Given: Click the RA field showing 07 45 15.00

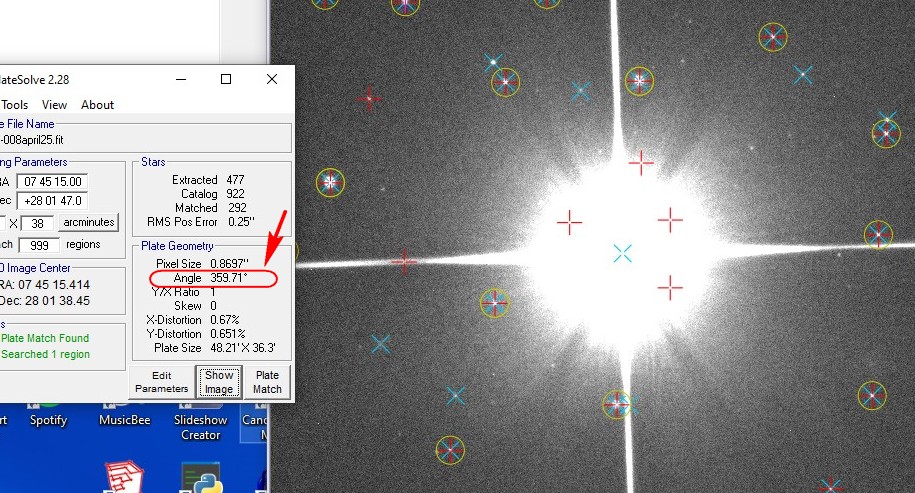Looking at the screenshot, I should (x=52, y=182).
